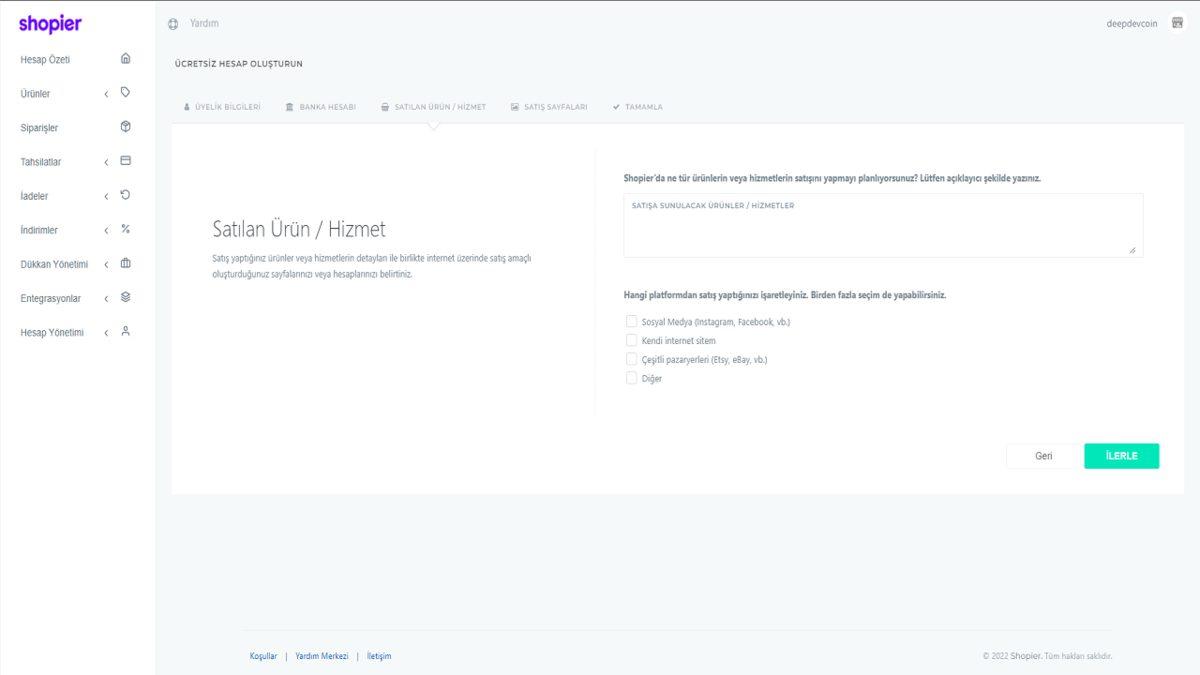Click the Entegrasyonlar layers icon
This screenshot has width=1200, height=675.
pos(124,297)
